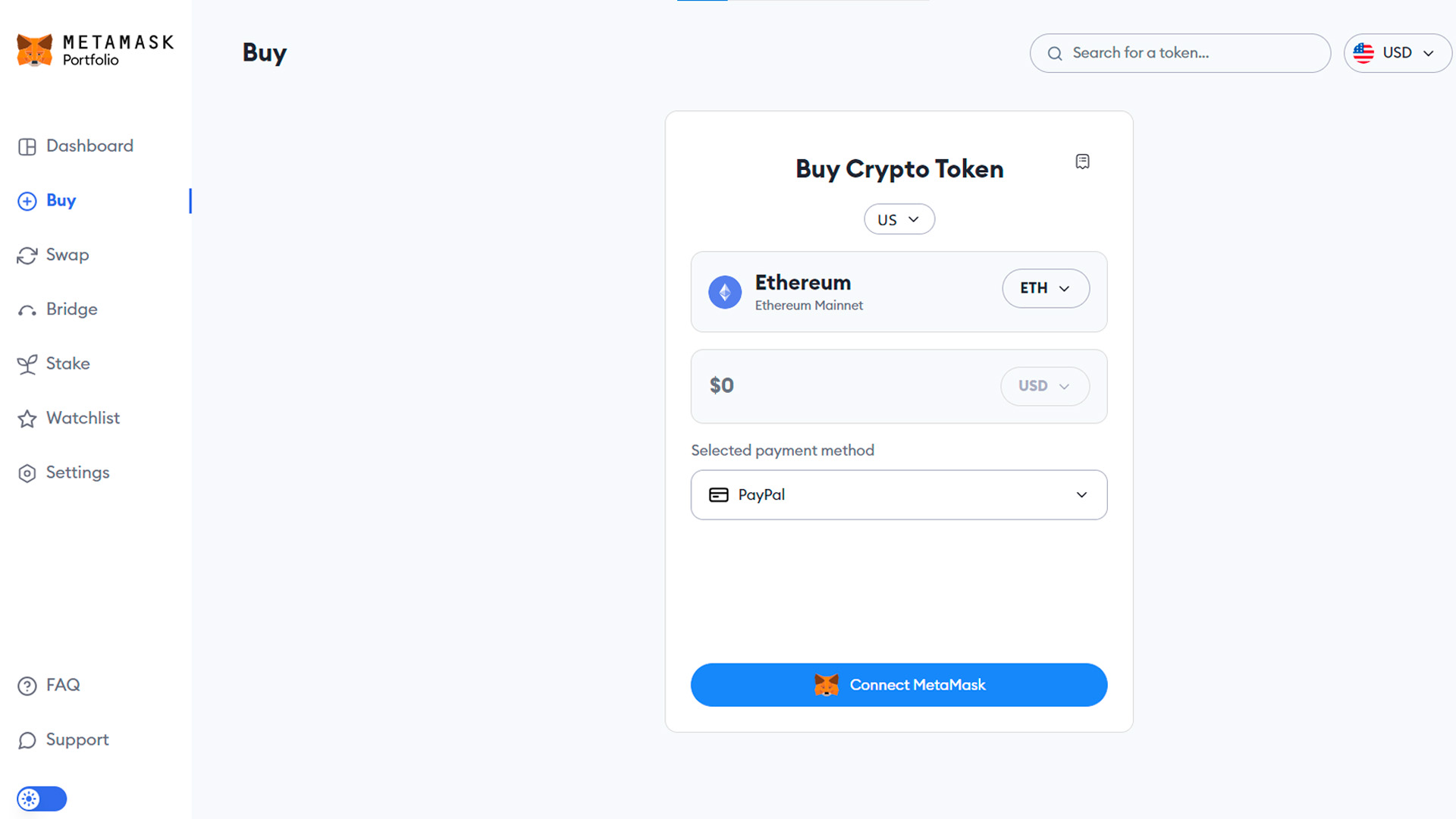
Task: Select the US region selector
Action: [898, 220]
